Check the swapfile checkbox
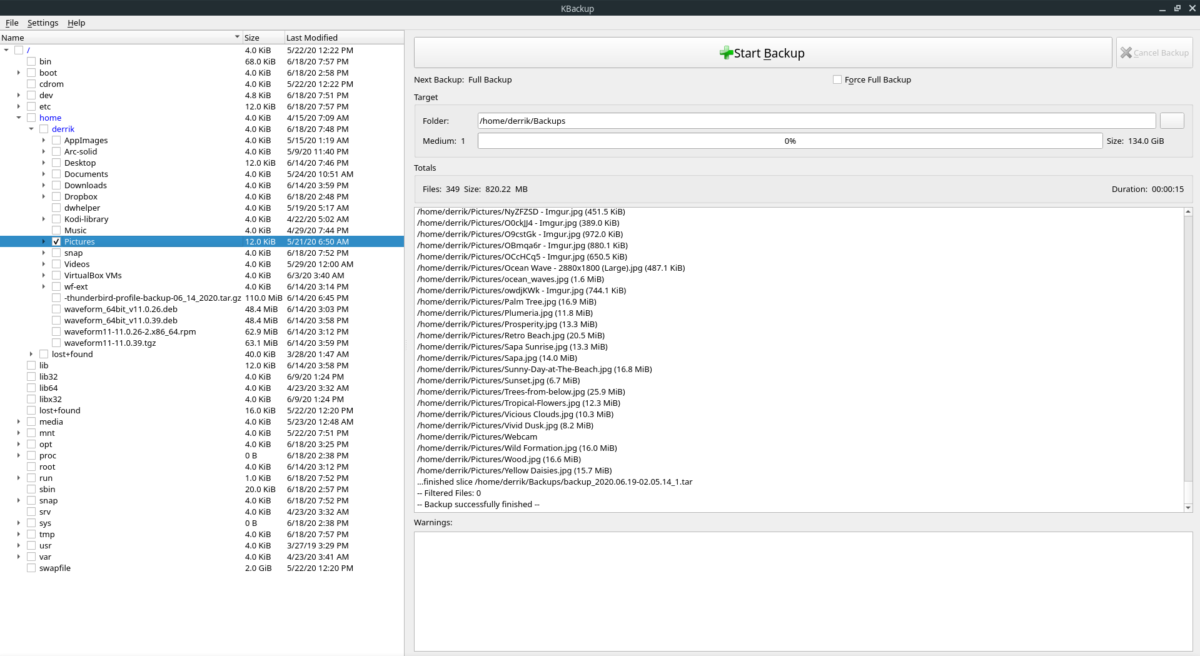This screenshot has width=1200, height=656. point(31,568)
